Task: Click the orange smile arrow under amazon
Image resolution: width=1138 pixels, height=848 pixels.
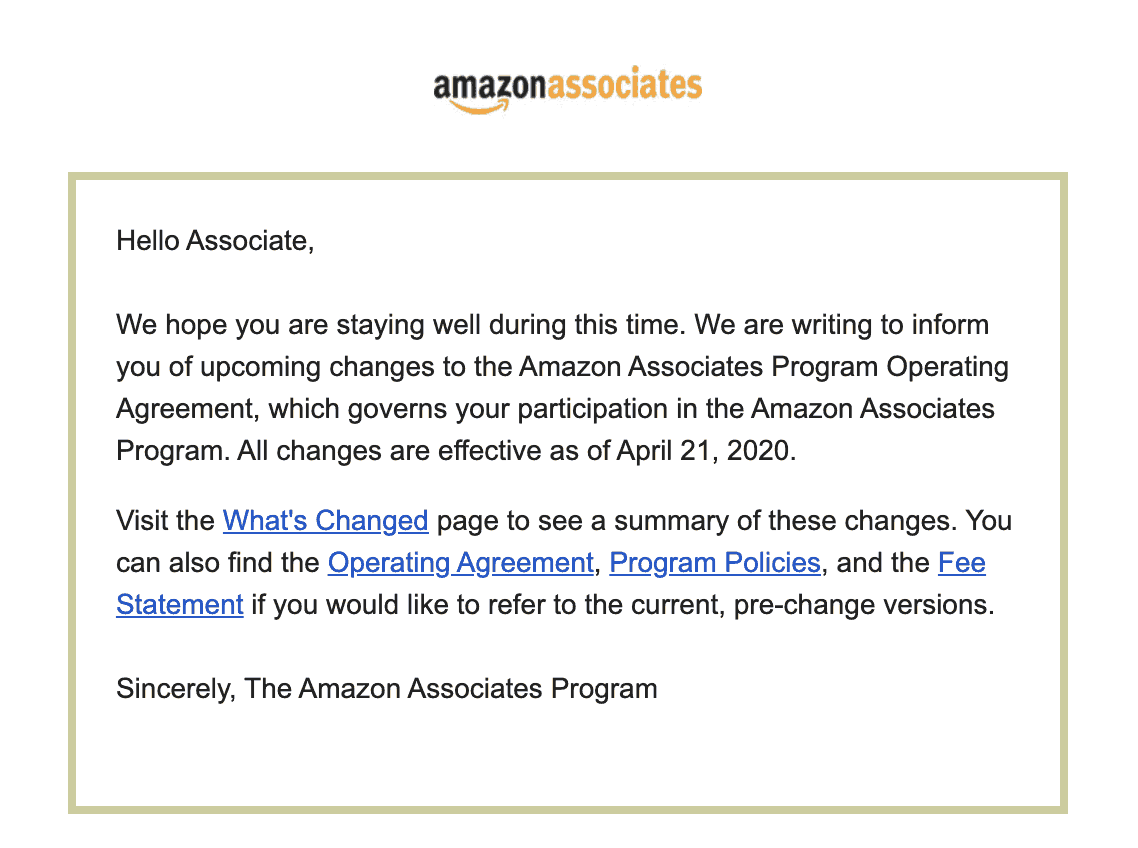Action: [479, 107]
